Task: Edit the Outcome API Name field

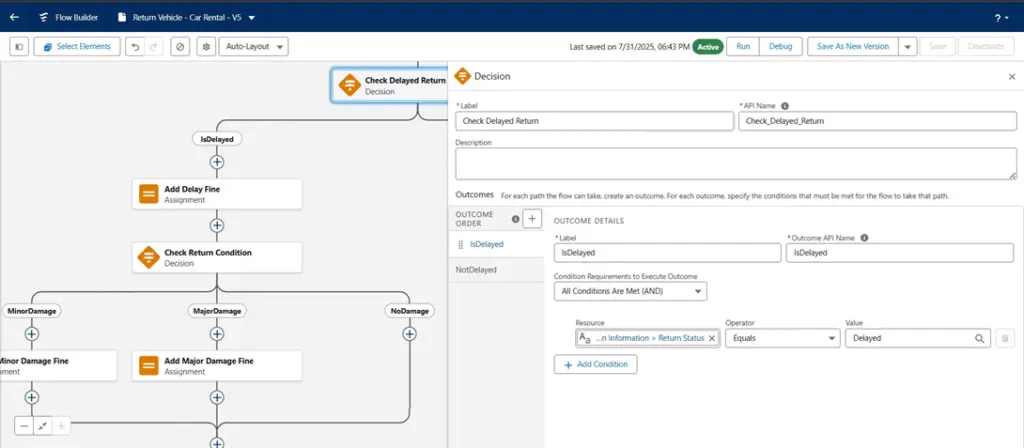Action: [x=901, y=253]
